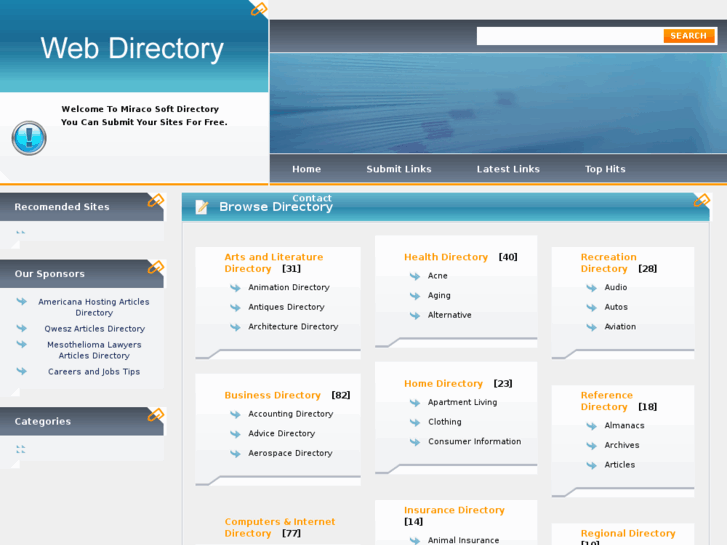Open the Apartment Living subcategory
727x545 pixels.
pos(462,402)
